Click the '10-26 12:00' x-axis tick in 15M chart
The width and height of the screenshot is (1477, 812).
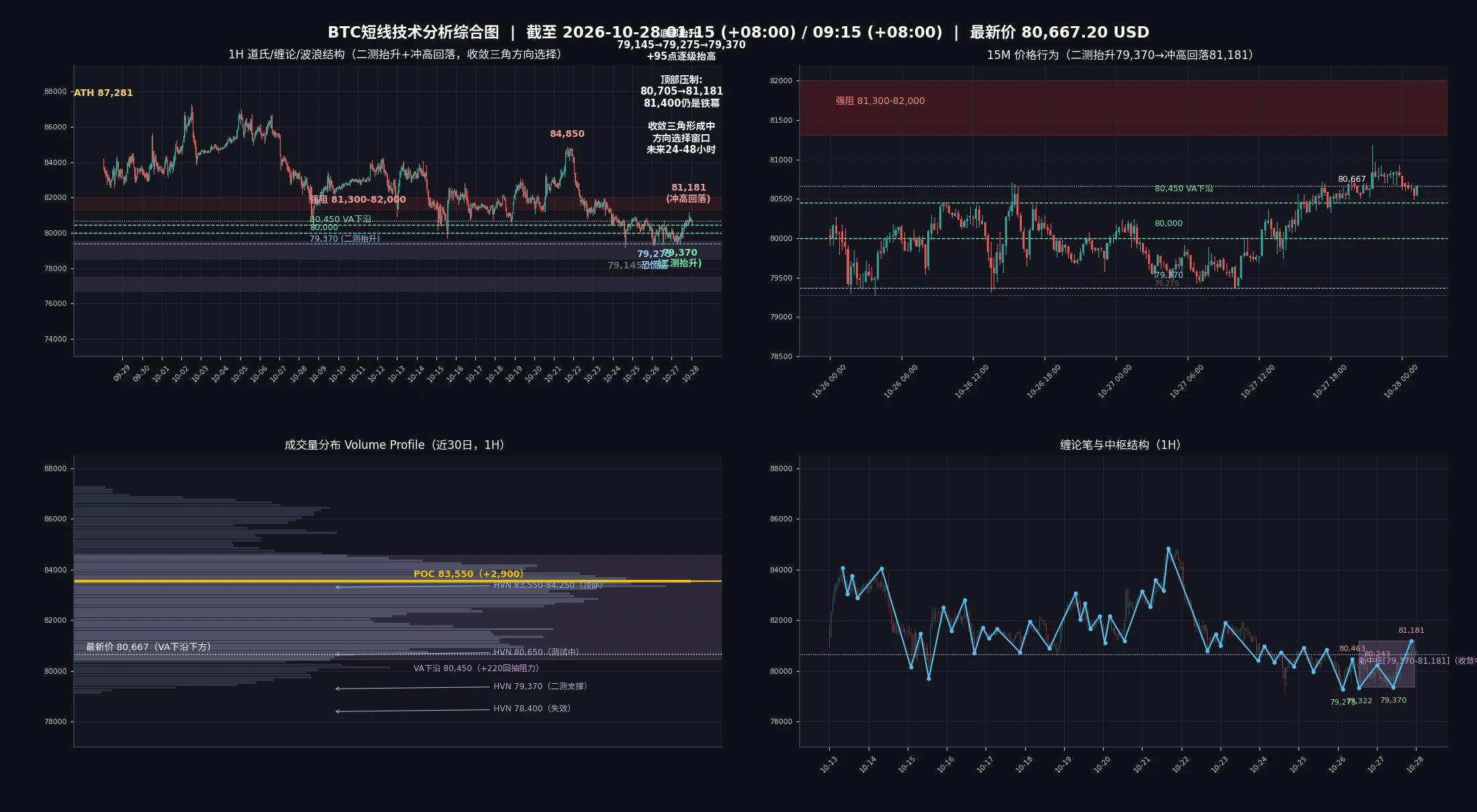tap(972, 381)
